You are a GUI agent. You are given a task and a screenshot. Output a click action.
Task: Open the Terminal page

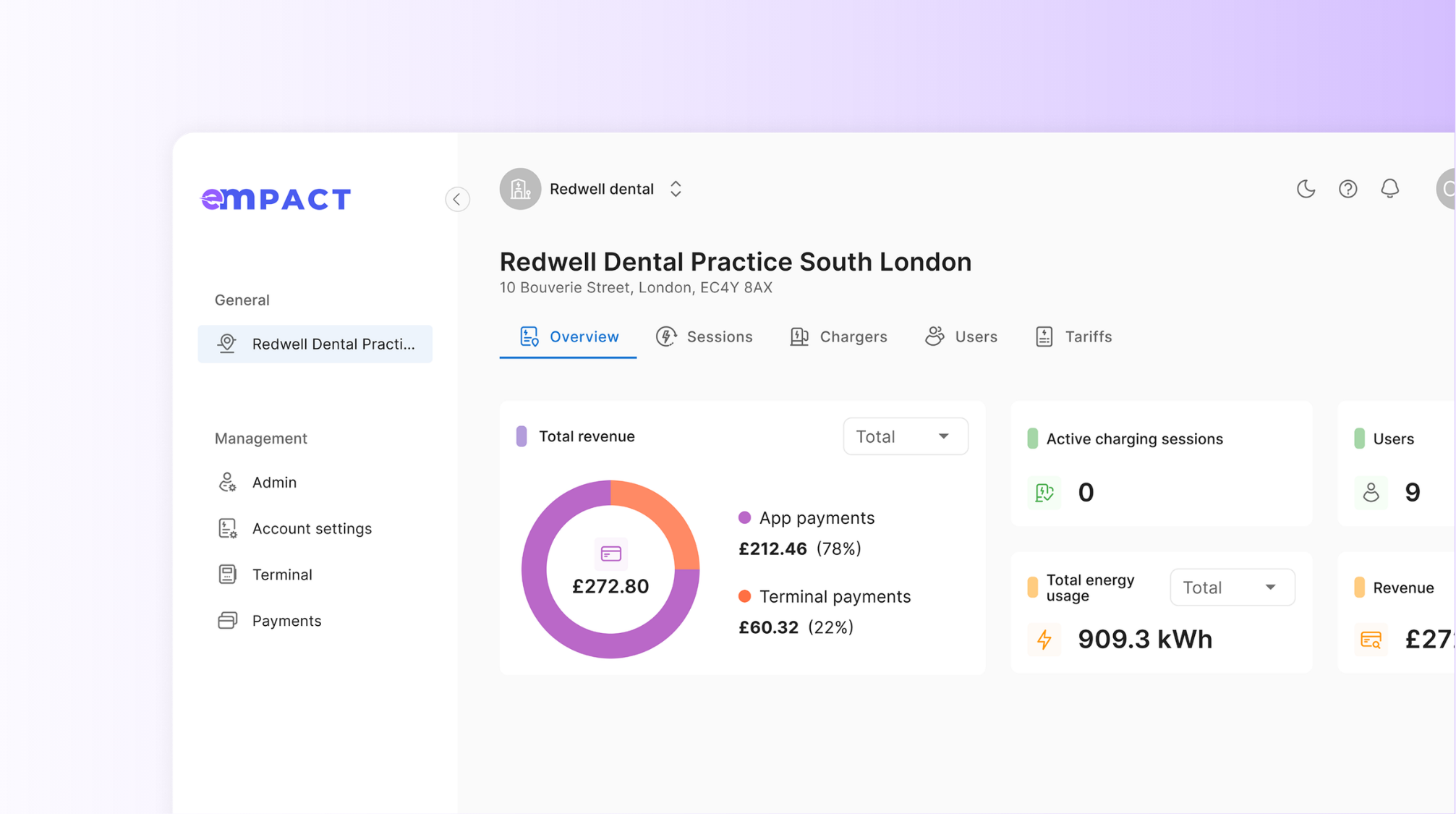tap(282, 575)
